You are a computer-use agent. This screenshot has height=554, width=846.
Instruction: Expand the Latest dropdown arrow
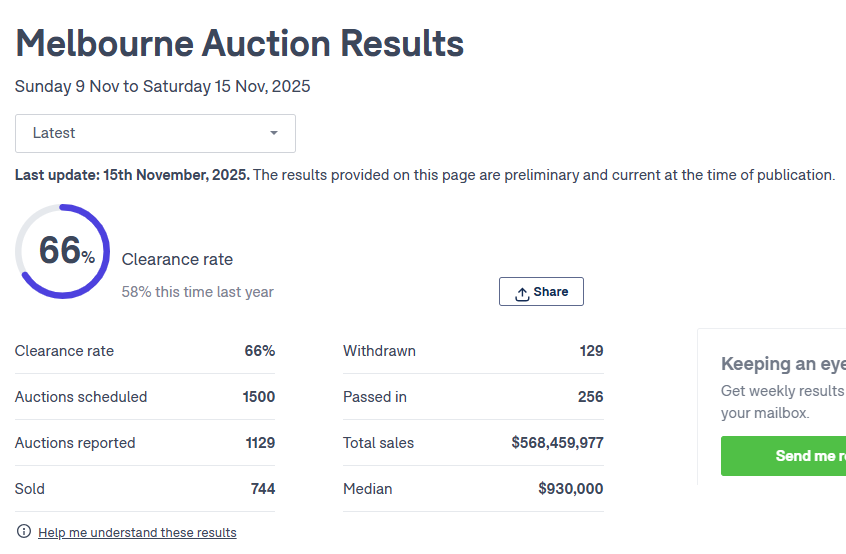point(274,133)
